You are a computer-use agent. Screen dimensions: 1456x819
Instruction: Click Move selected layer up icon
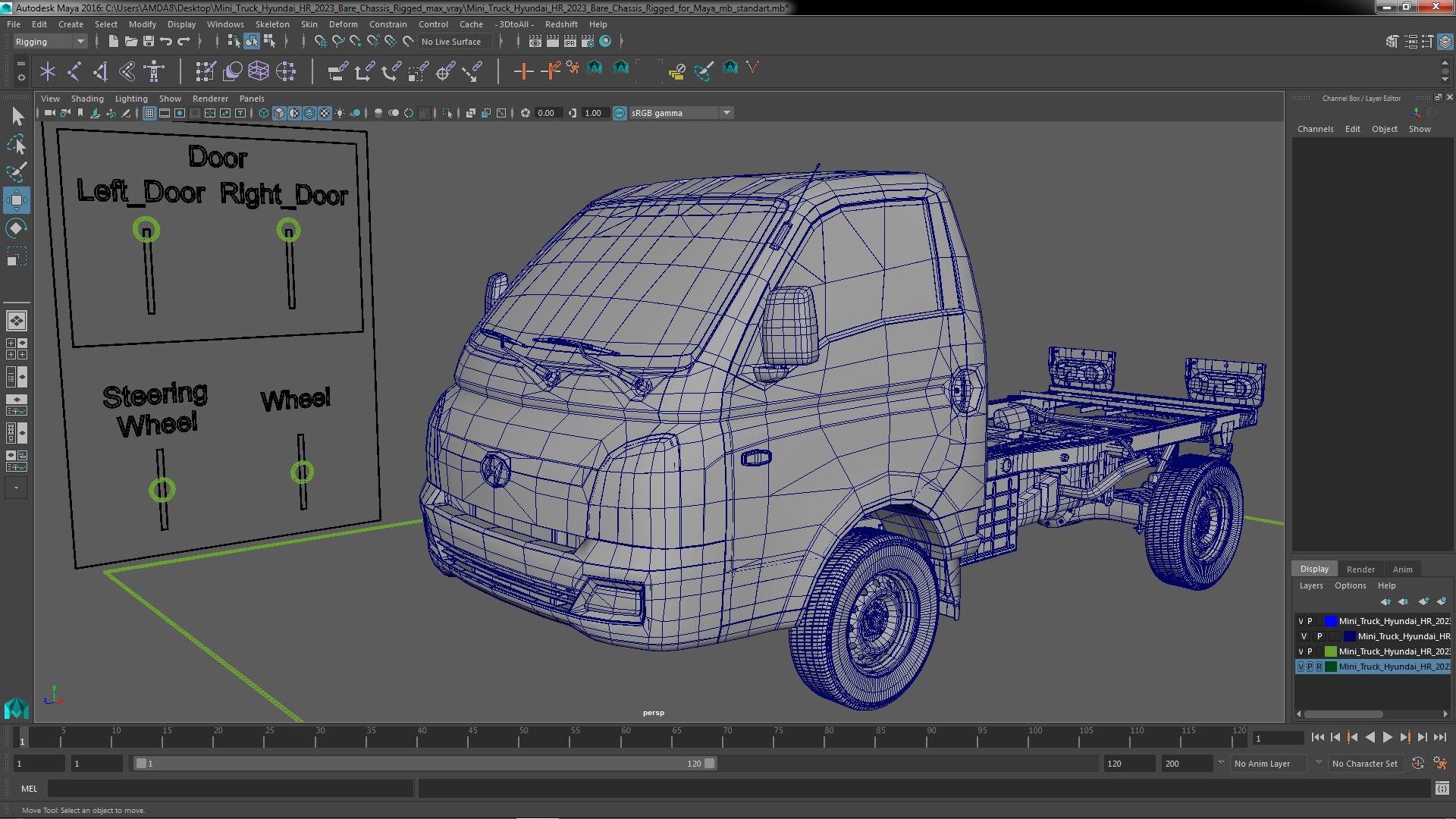tap(1385, 601)
